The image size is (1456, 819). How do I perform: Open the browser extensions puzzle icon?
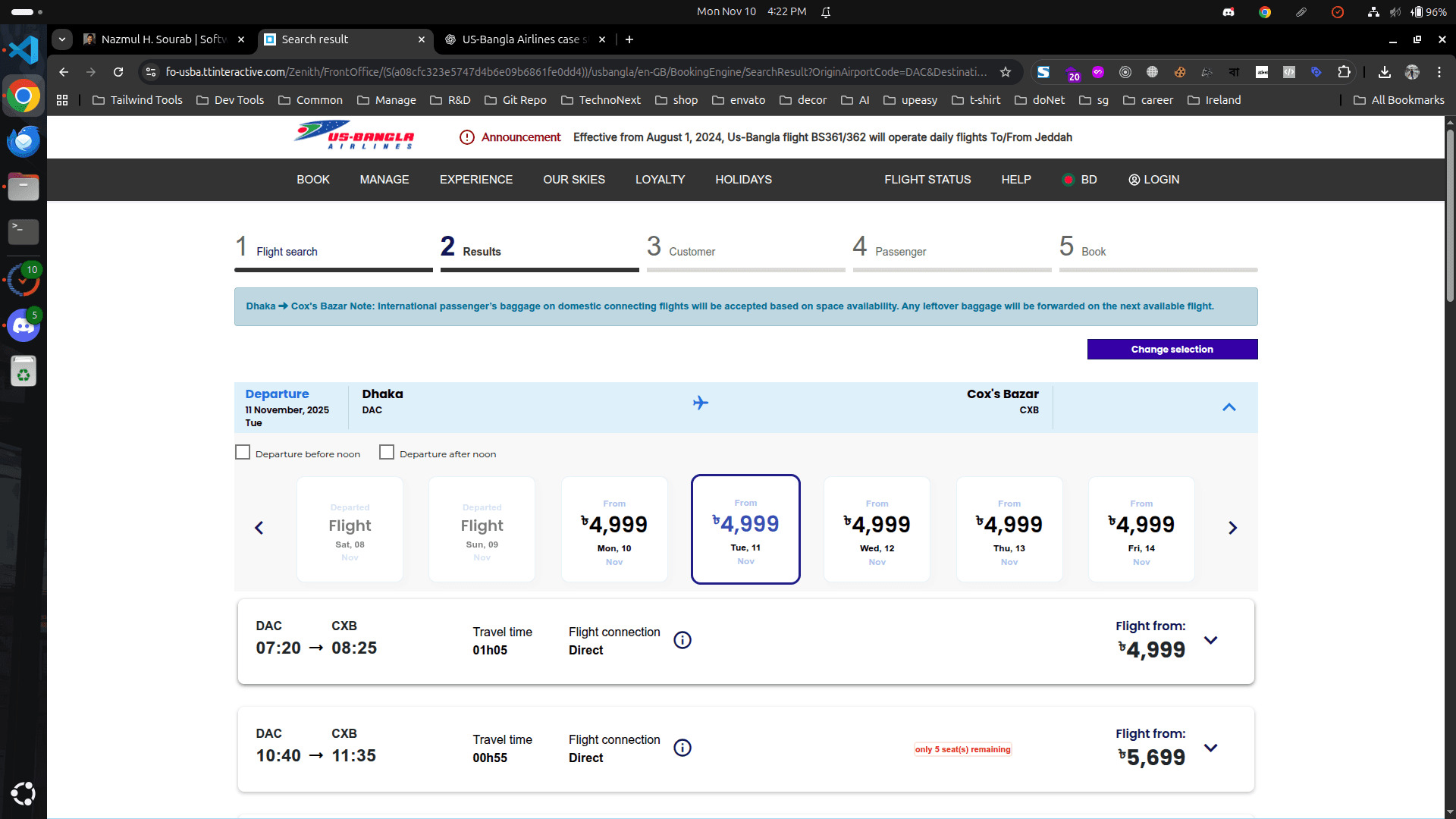pyautogui.click(x=1345, y=72)
